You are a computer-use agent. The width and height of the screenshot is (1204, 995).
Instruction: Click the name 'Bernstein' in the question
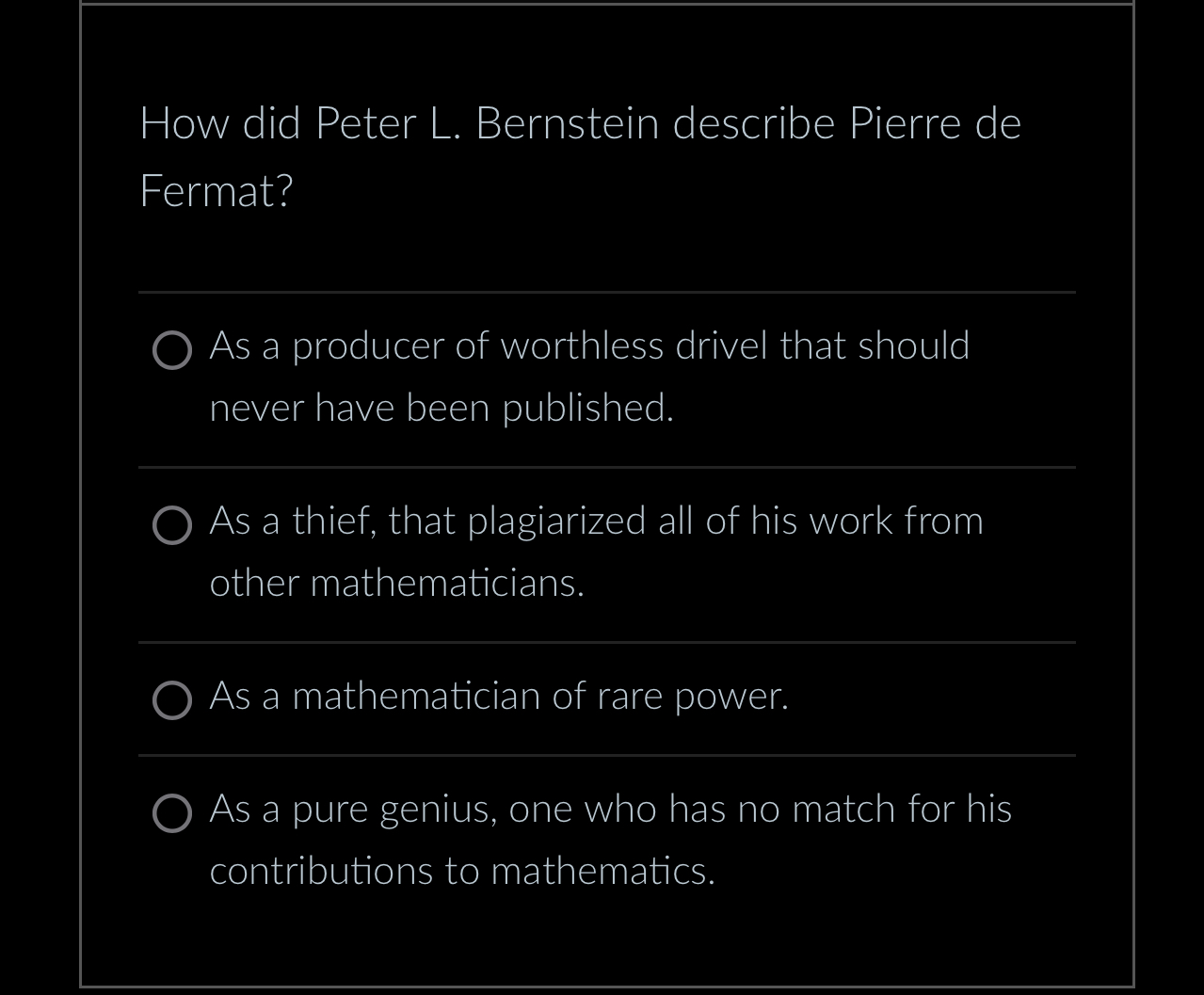click(567, 124)
